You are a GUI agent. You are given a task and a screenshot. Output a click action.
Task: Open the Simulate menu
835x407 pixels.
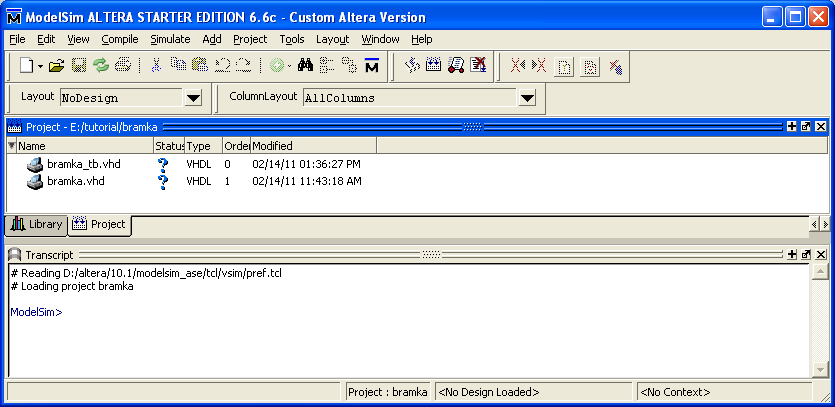[170, 39]
